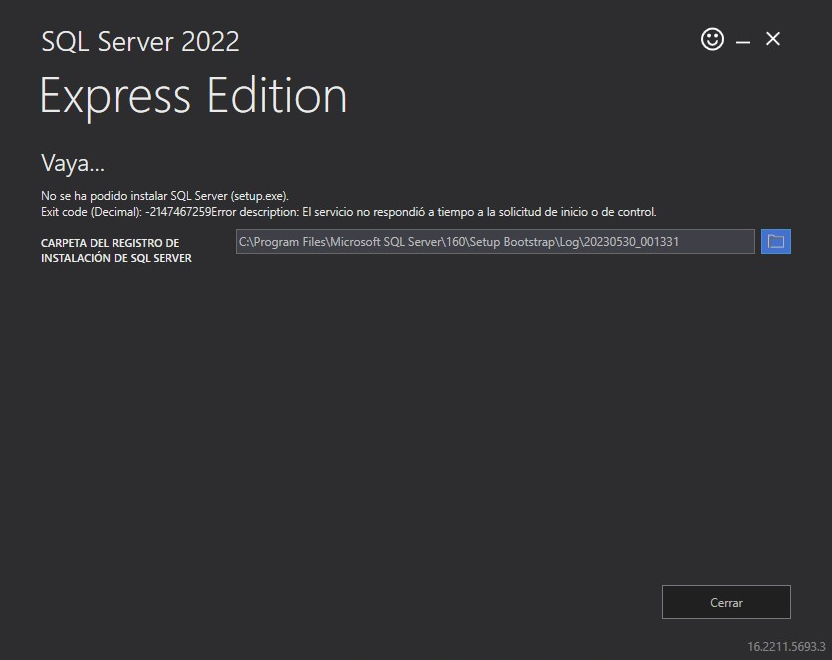The image size is (832, 660).
Task: Click the 'Vaya...' heading
Action: coord(73,163)
